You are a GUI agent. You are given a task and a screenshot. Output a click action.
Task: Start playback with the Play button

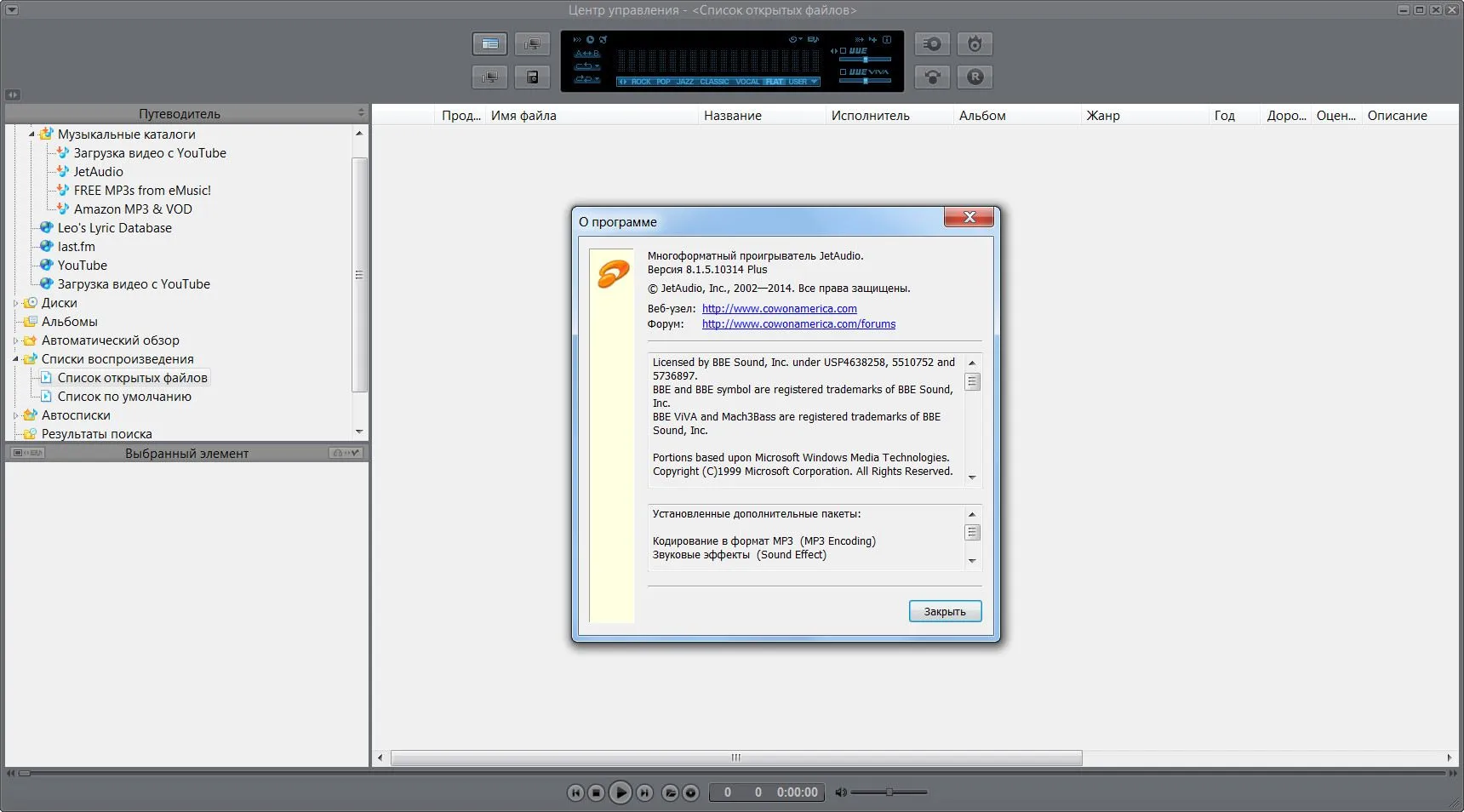point(620,792)
